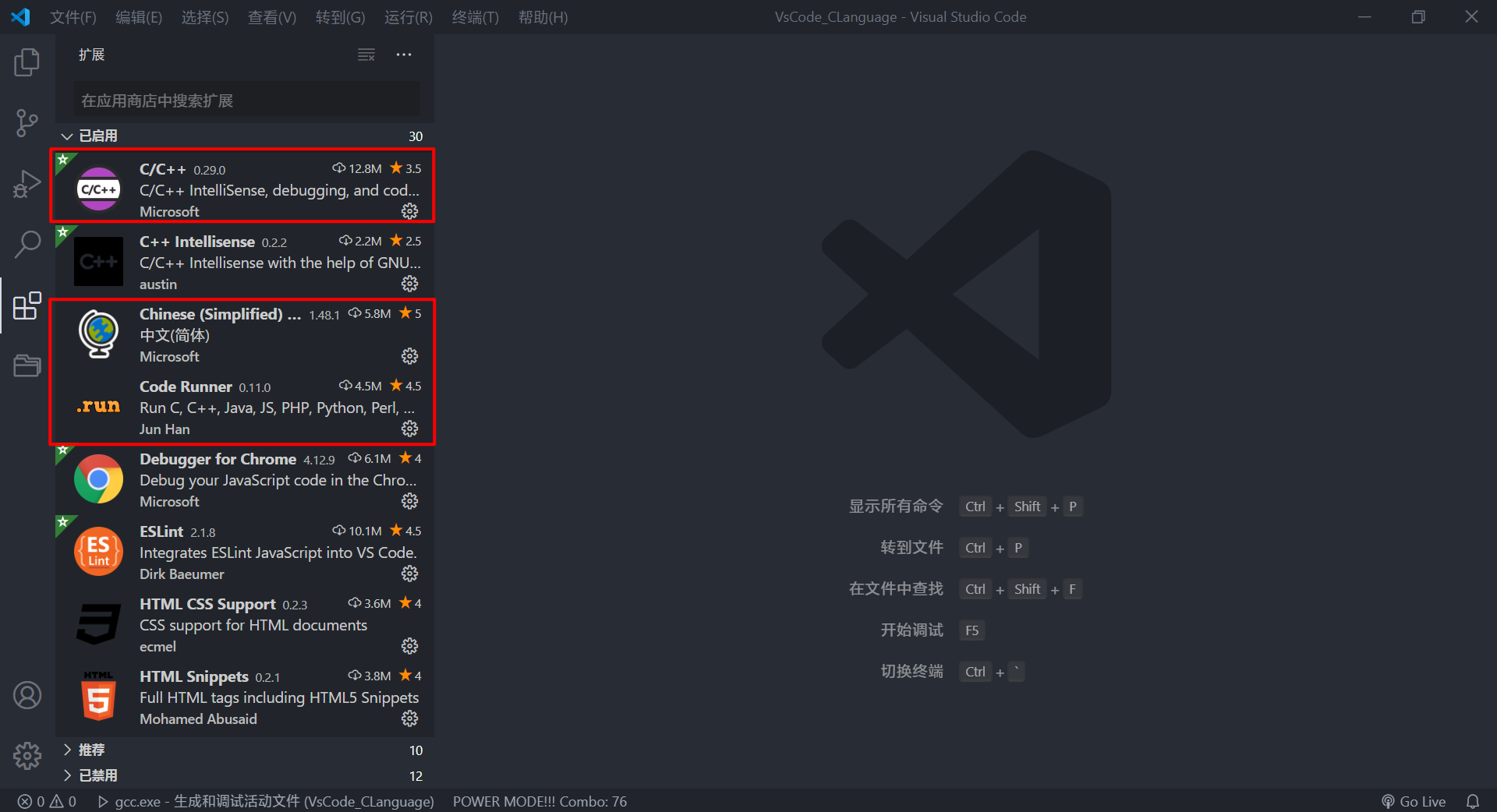The image size is (1497, 812).
Task: Select the HTML CSS Support extension title
Action: click(207, 604)
